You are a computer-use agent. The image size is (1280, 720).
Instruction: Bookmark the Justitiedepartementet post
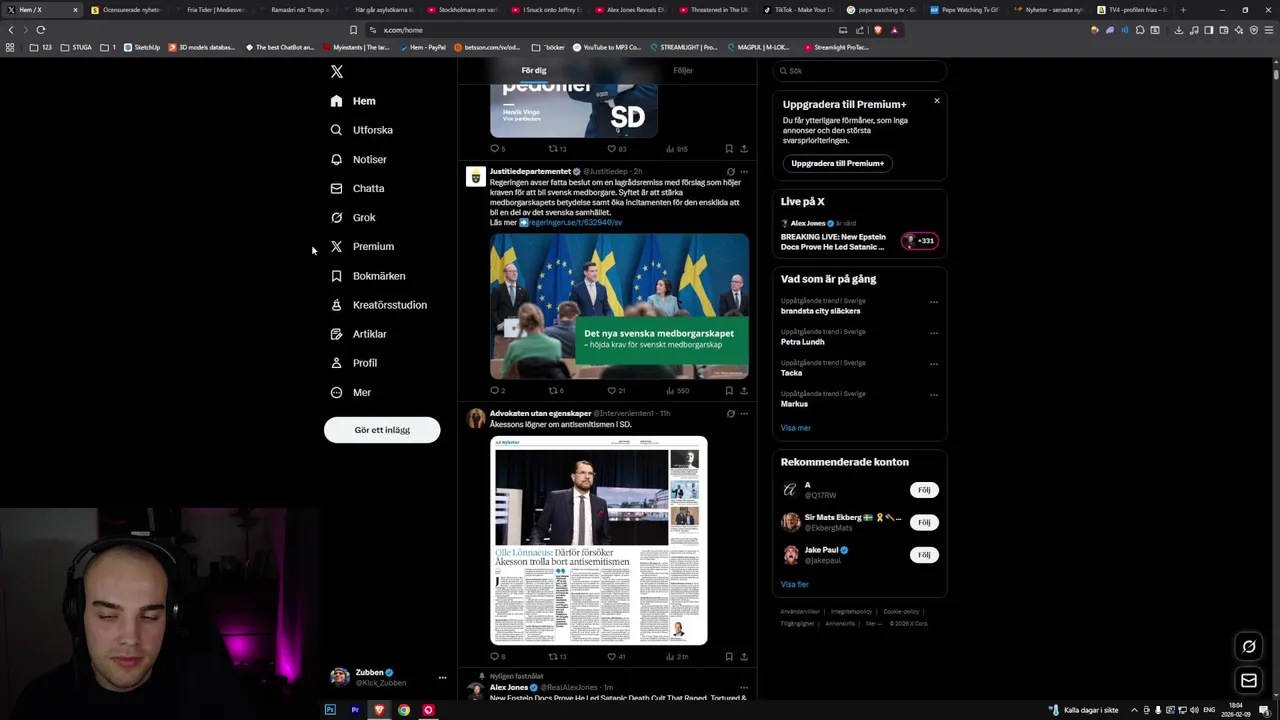(x=729, y=391)
